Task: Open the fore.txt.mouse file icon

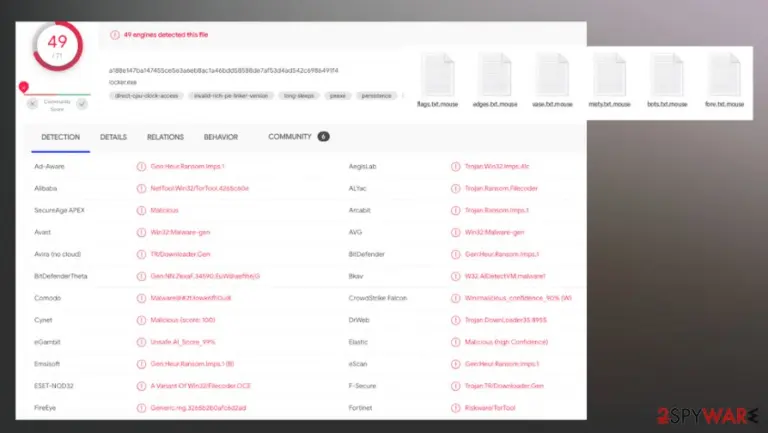Action: point(724,75)
